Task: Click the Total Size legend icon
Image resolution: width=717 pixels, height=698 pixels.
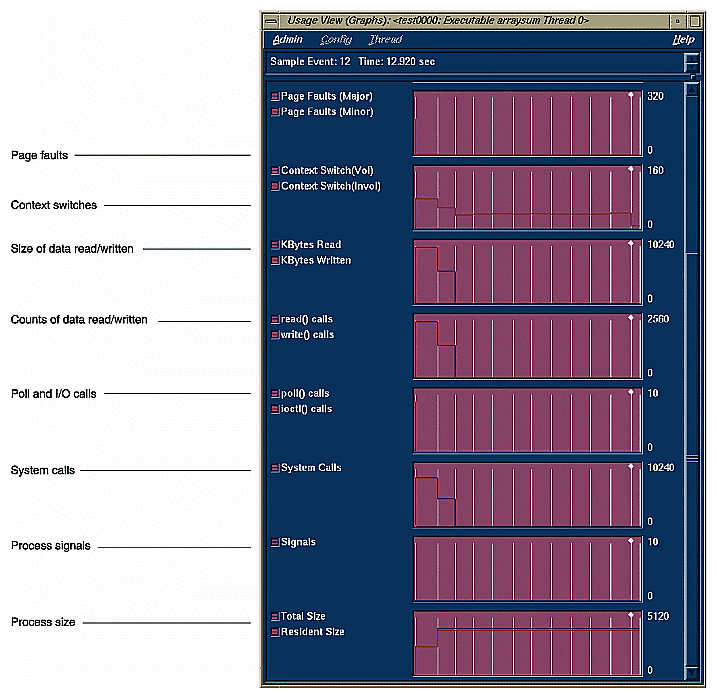Action: [x=275, y=617]
